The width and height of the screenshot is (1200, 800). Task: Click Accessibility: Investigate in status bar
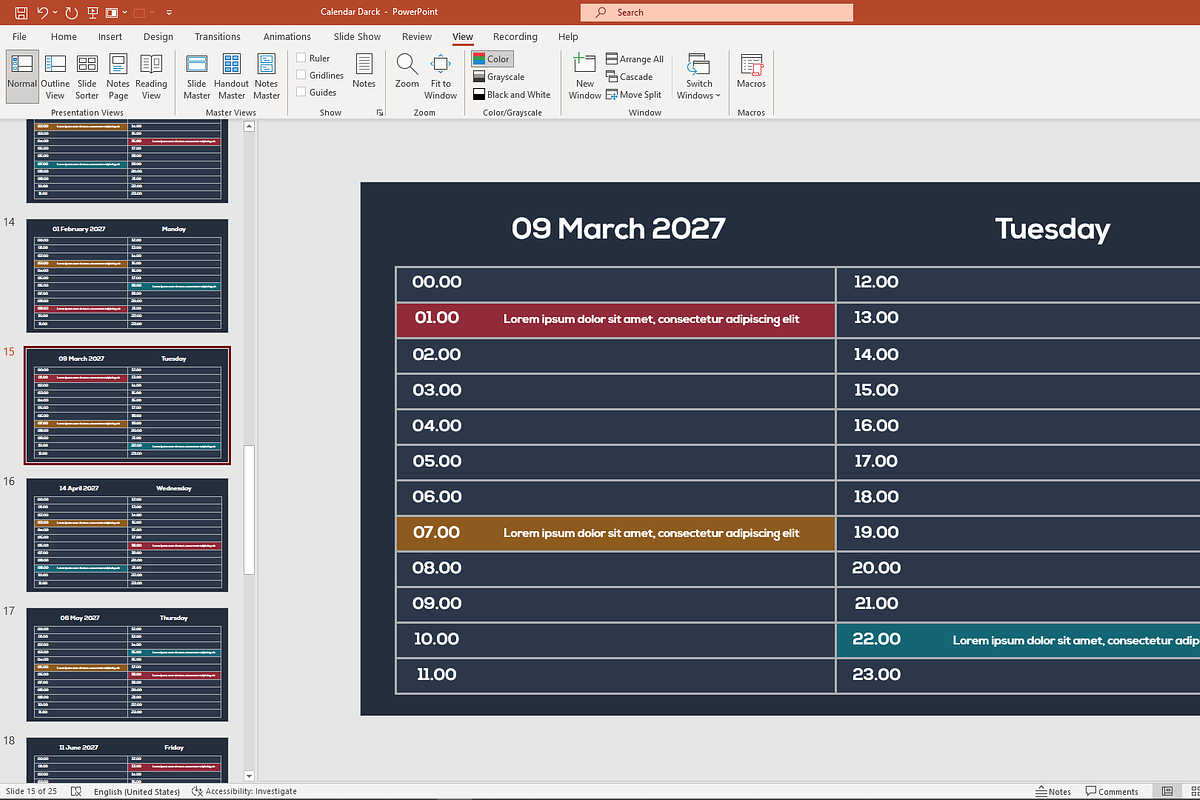click(x=243, y=791)
